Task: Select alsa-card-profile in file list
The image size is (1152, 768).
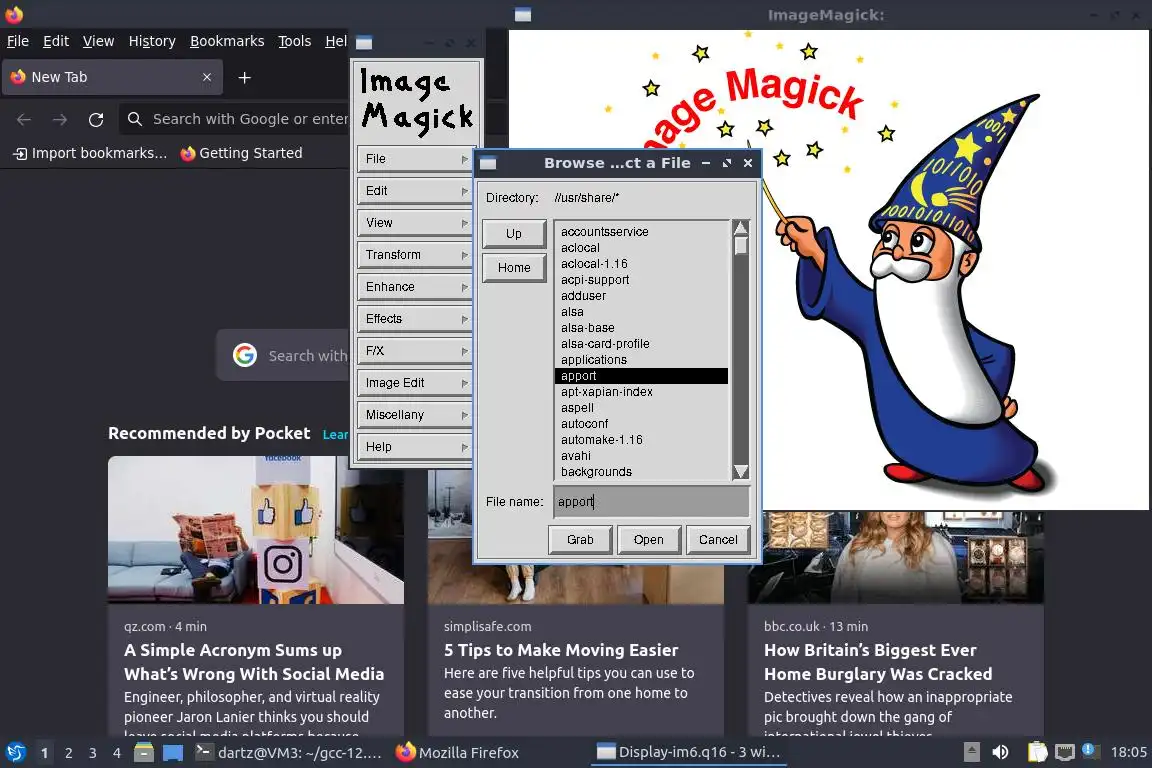Action: tap(641, 344)
